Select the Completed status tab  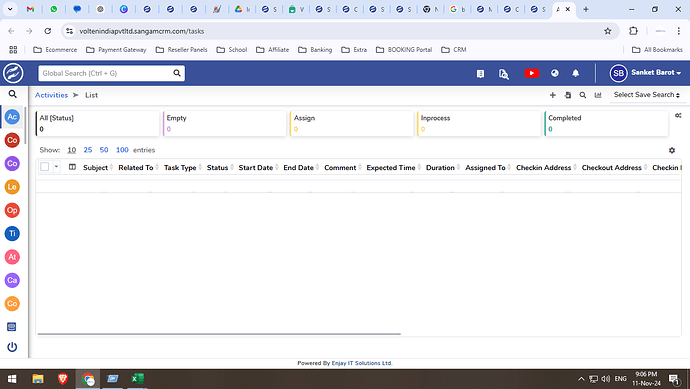[x=606, y=123]
